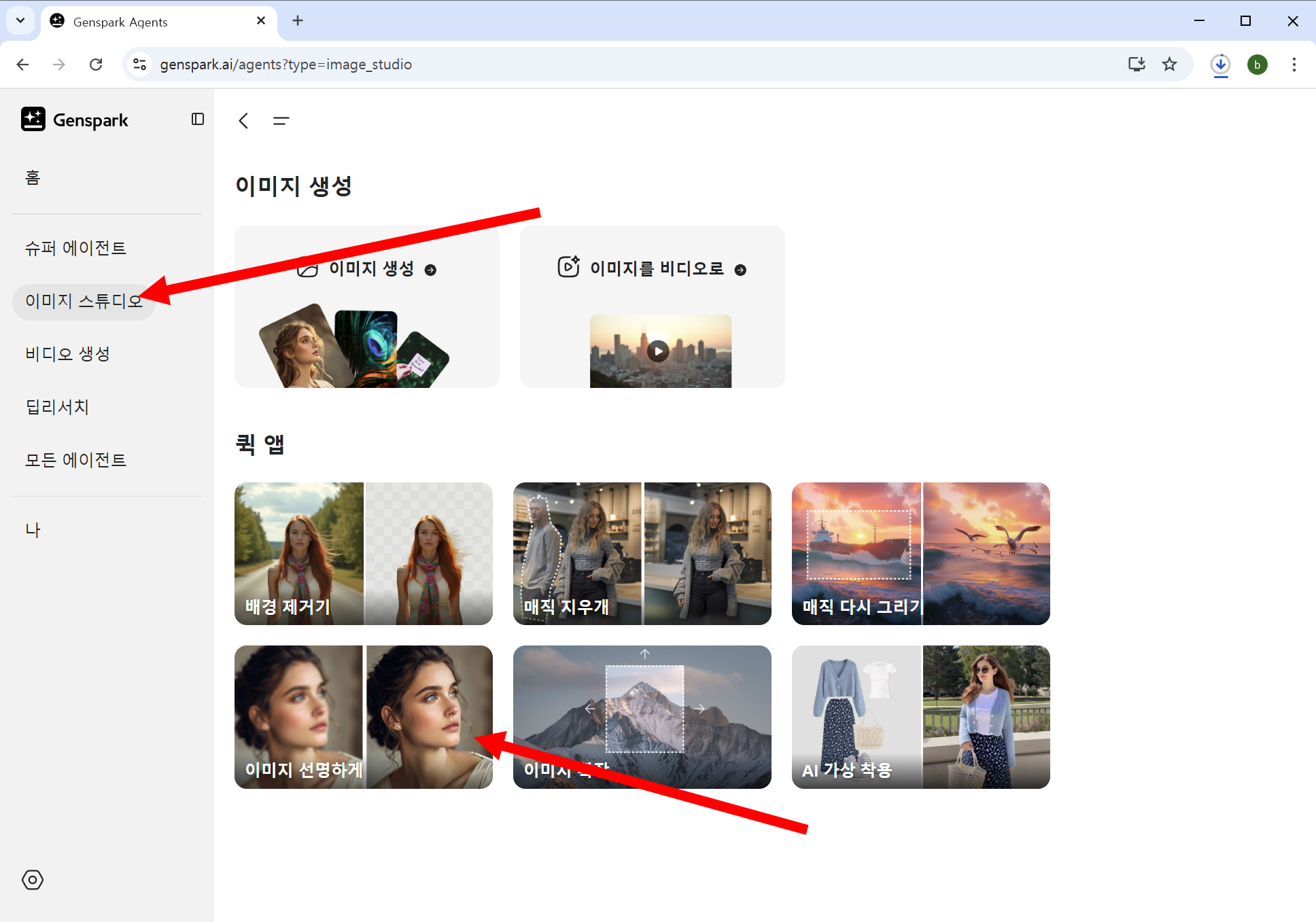Open the two-line menu icon
This screenshot has height=922, width=1316.
pos(281,121)
